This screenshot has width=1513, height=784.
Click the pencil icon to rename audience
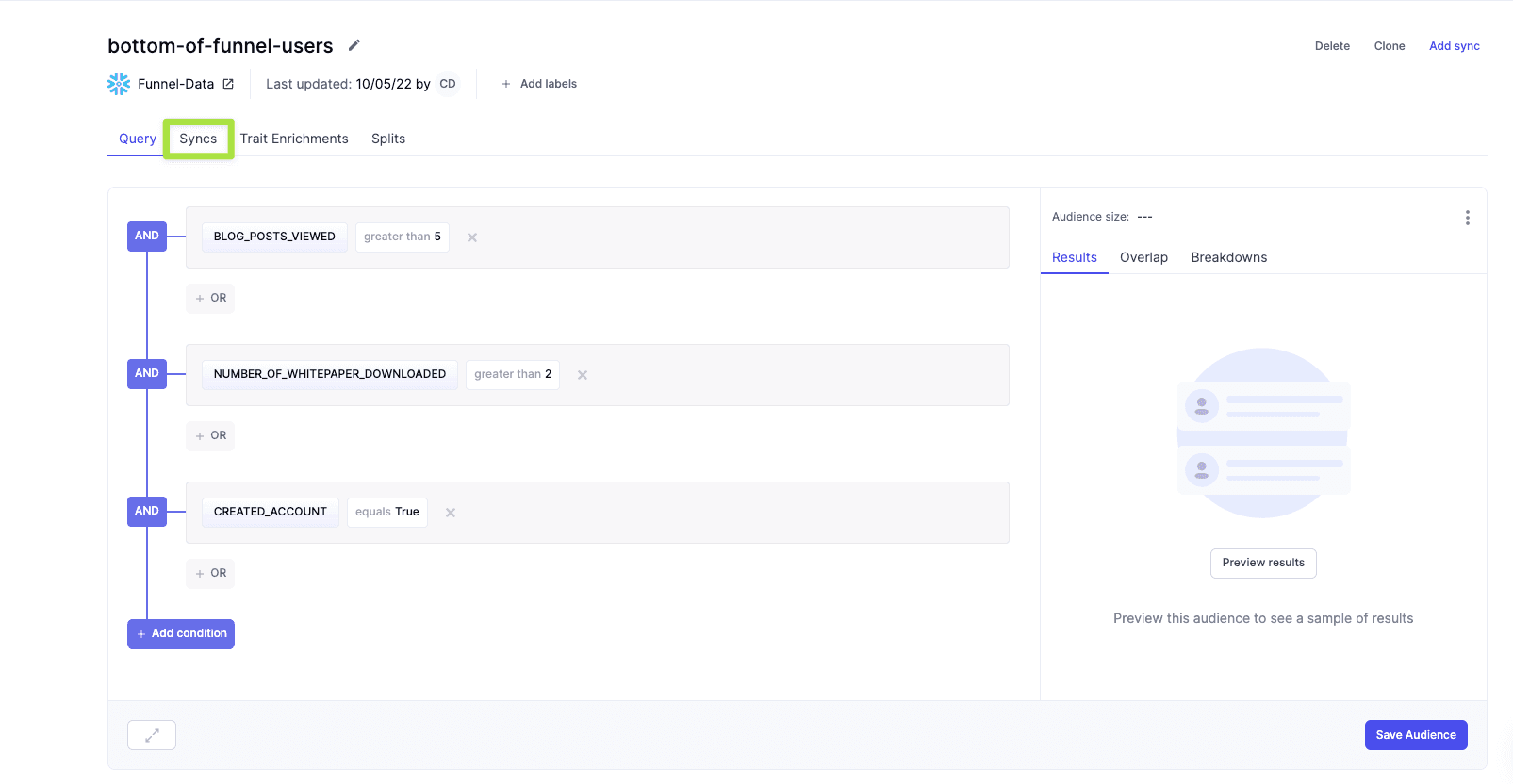pyautogui.click(x=354, y=45)
